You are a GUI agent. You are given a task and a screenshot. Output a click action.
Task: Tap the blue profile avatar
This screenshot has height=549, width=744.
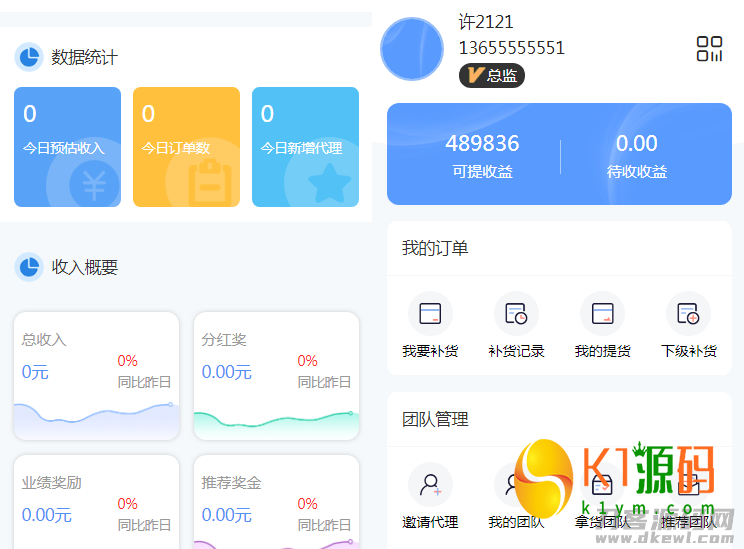(412, 49)
